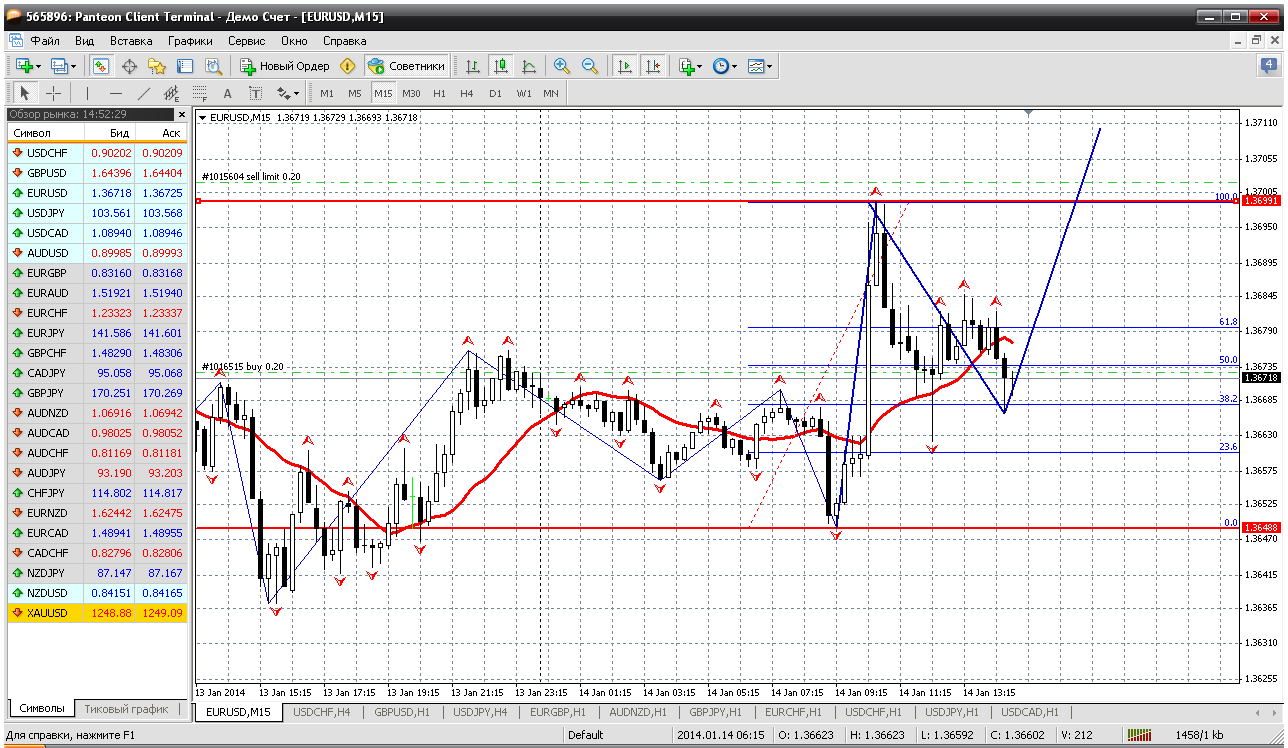Open the Графики menu
Image resolution: width=1288 pixels, height=748 pixels.
coord(190,41)
